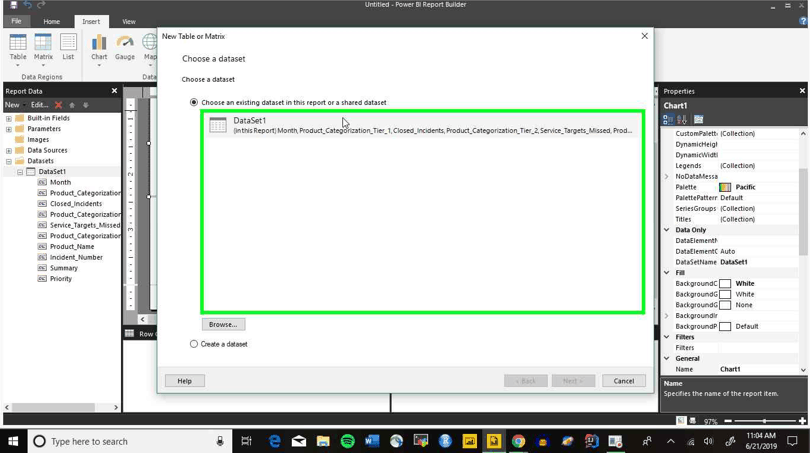Select the Incident_Number field
This screenshot has height=454, width=810.
76,257
